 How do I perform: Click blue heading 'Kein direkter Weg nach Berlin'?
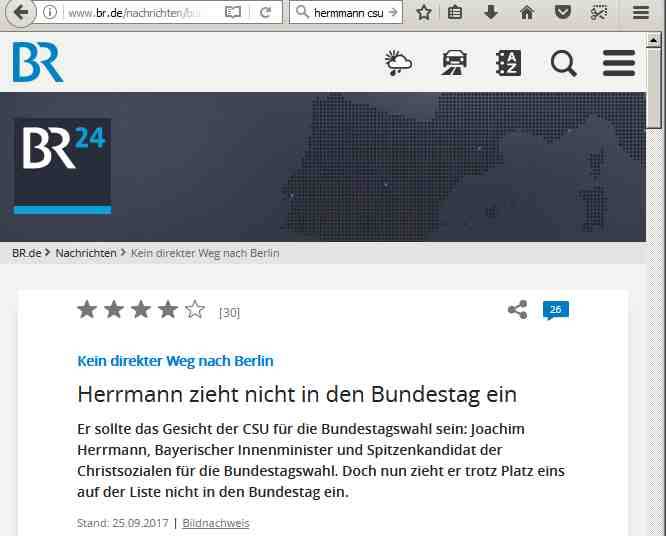pyautogui.click(x=175, y=361)
